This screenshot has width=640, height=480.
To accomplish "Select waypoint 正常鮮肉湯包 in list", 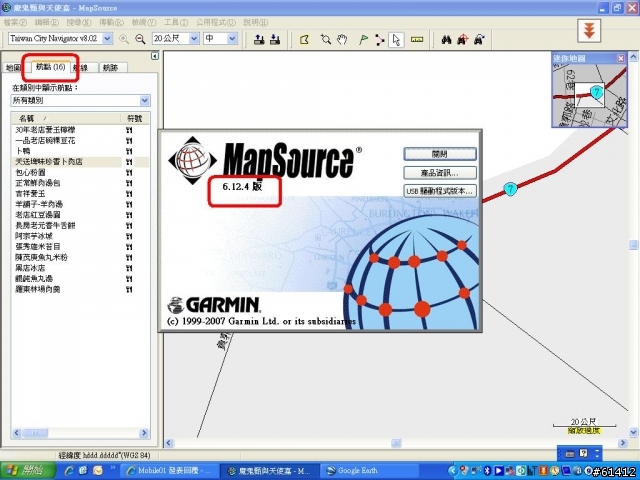I will pos(38,183).
